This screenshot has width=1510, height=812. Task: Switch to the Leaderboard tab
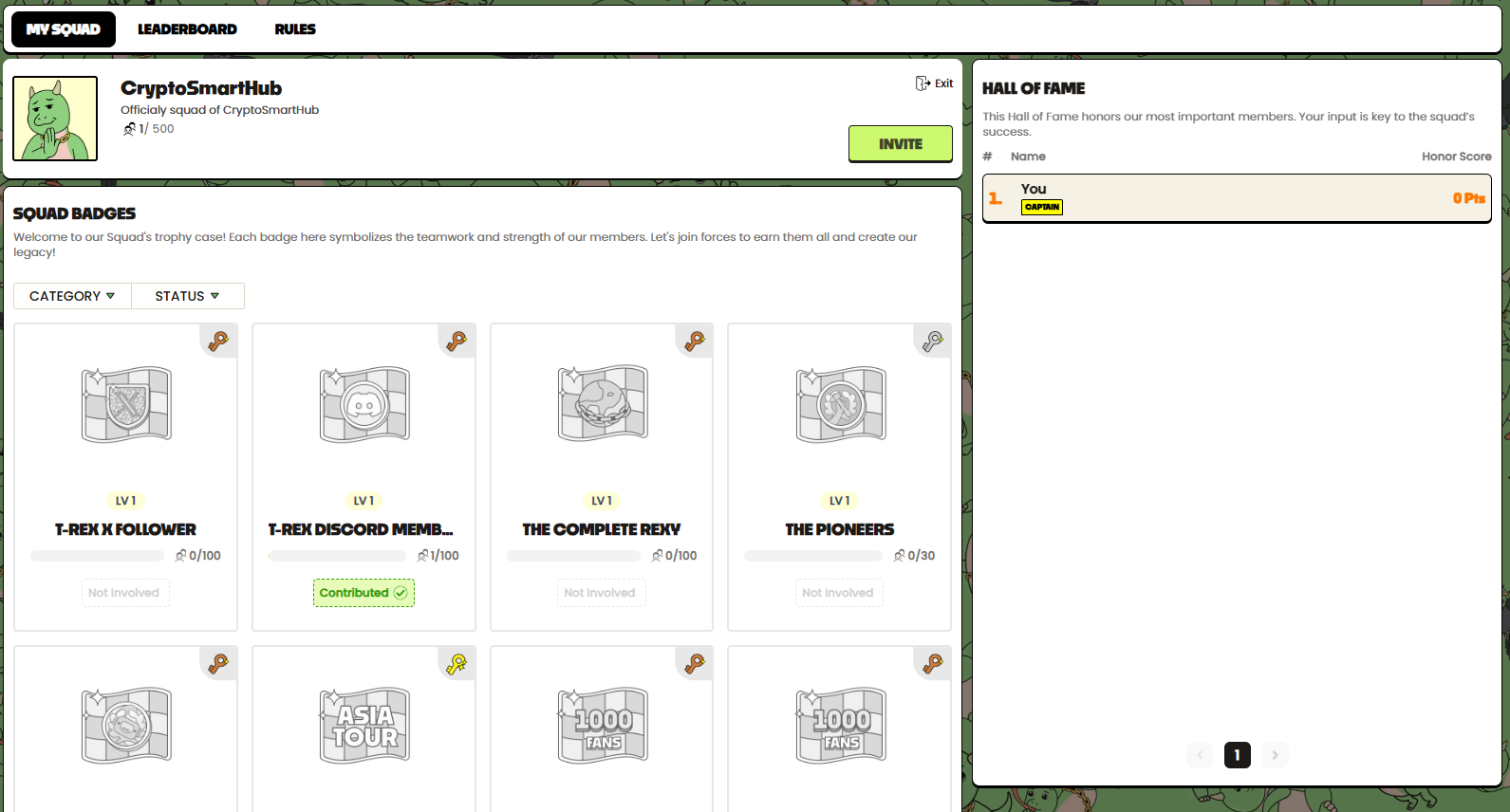pos(187,29)
